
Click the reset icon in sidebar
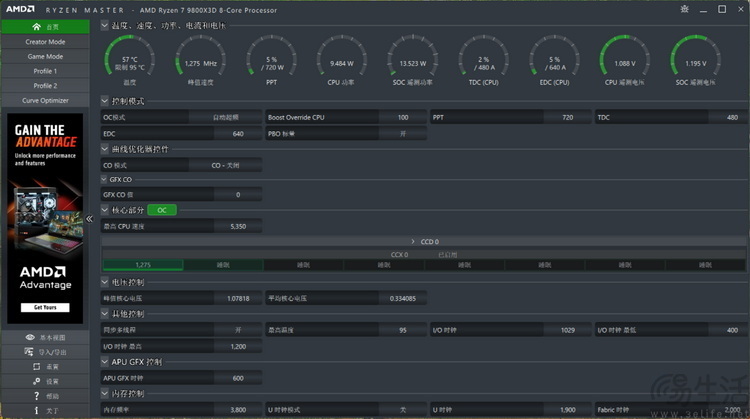(x=36, y=366)
